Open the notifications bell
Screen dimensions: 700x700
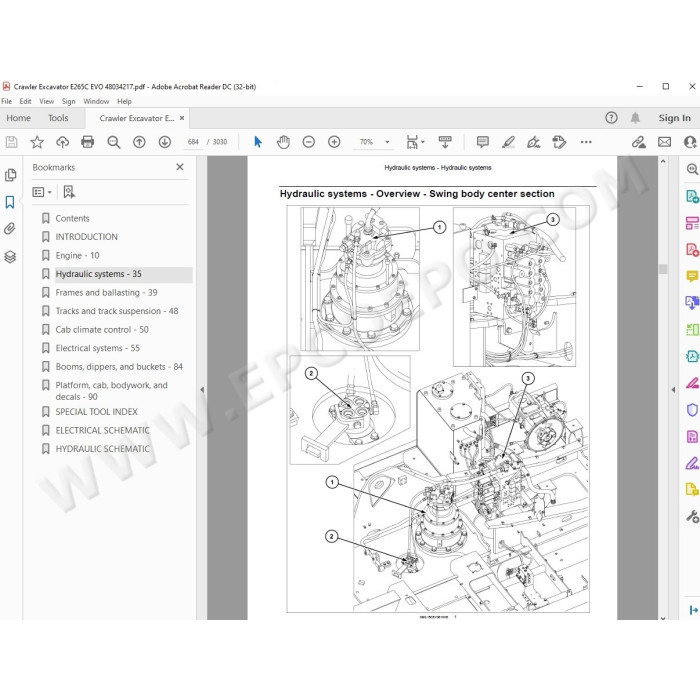click(x=635, y=118)
